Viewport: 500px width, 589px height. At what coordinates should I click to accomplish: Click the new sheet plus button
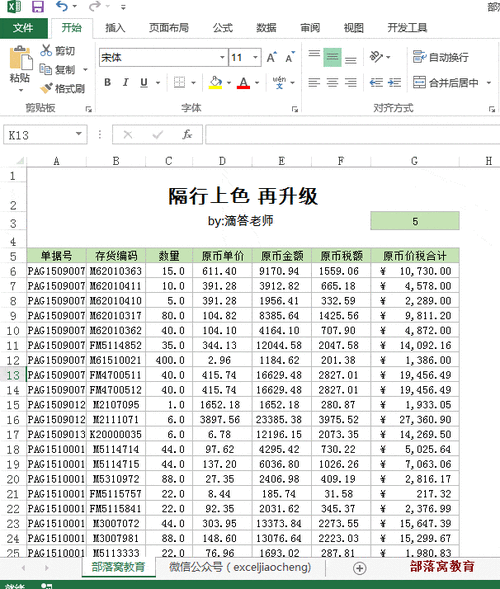click(x=359, y=568)
